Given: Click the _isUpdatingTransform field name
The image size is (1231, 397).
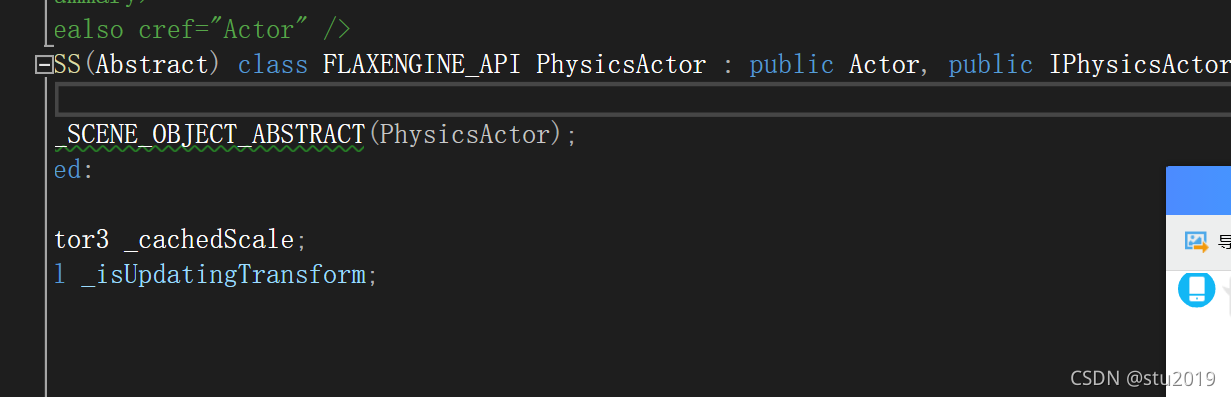Looking at the screenshot, I should (x=223, y=275).
